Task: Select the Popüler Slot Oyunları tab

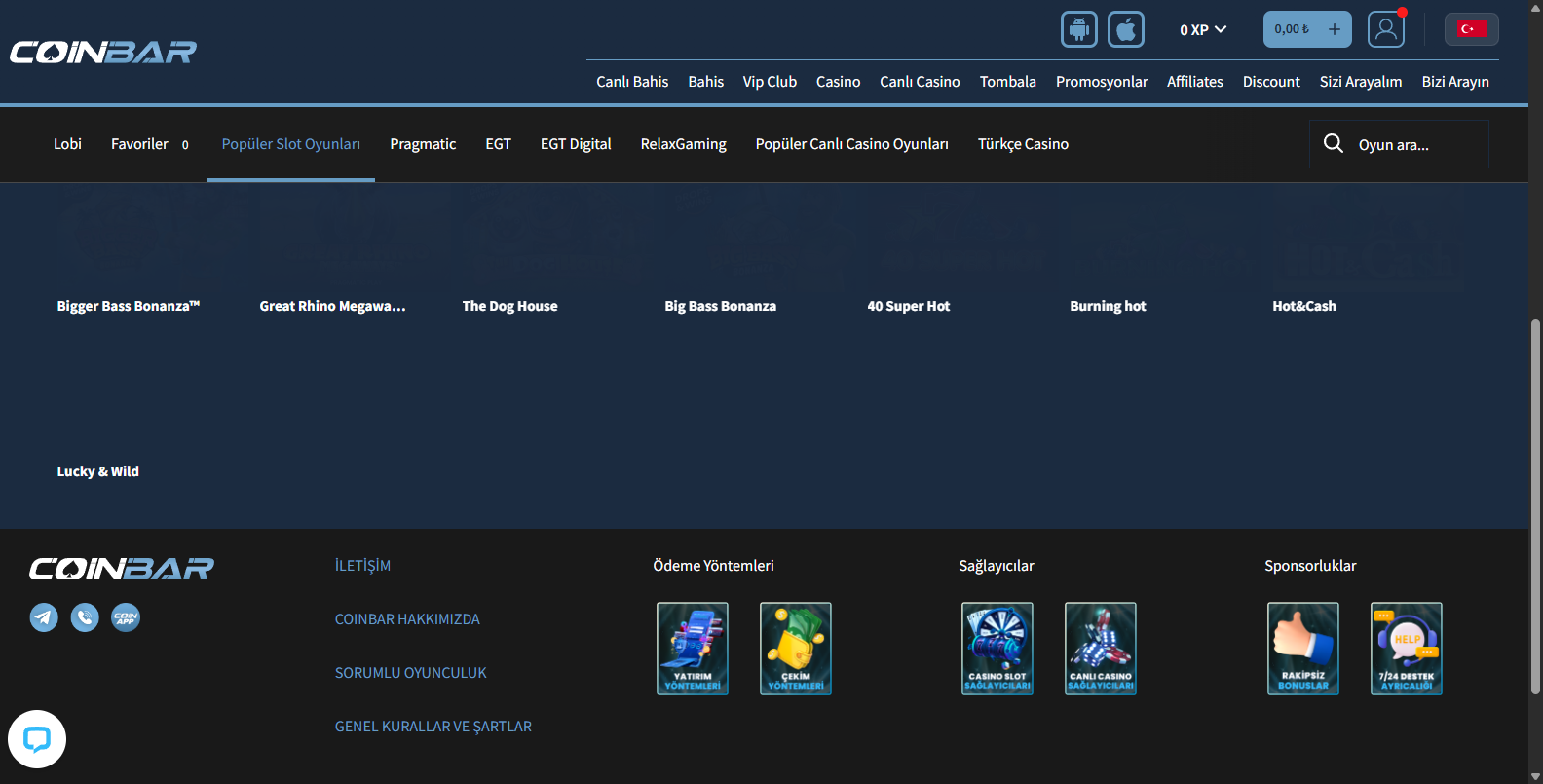Action: 290,144
